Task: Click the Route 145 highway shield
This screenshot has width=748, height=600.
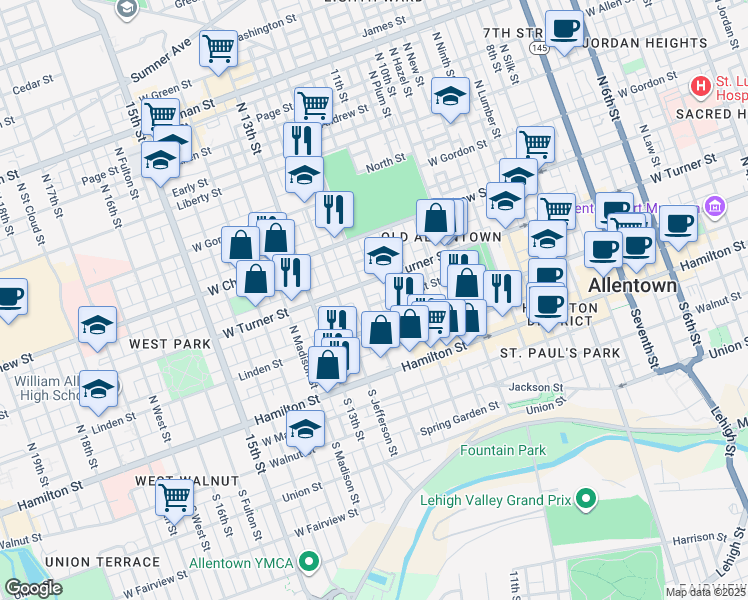Action: coord(540,48)
